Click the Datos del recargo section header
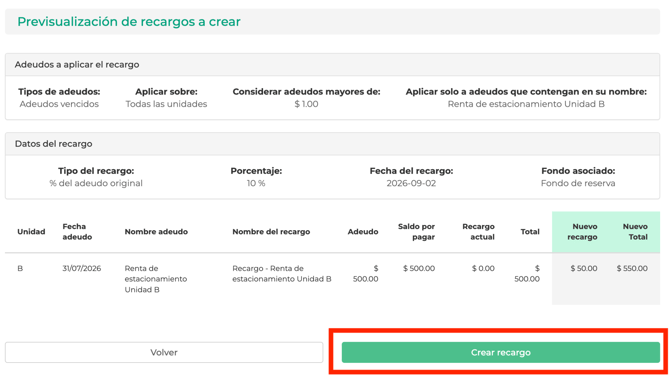This screenshot has width=670, height=391. [53, 144]
